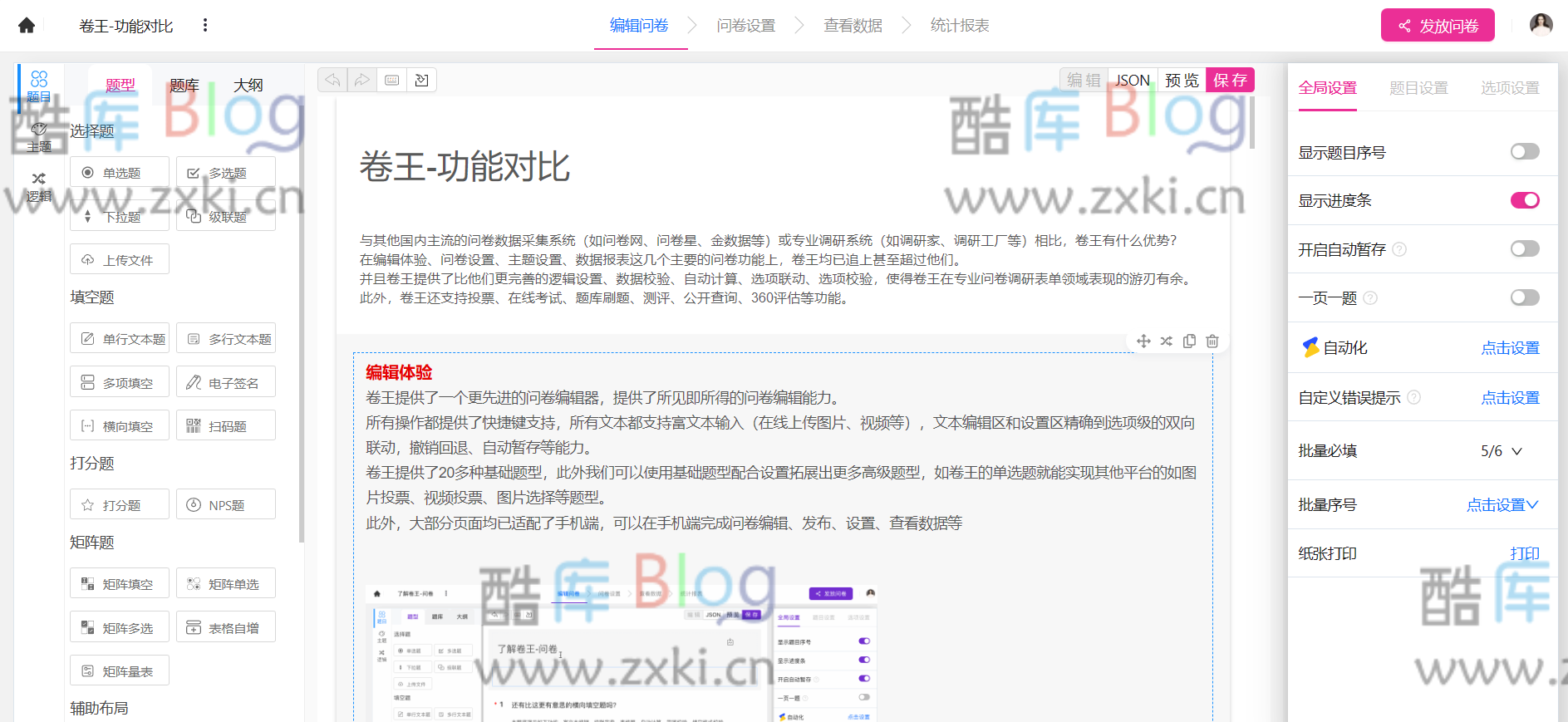Add an NPS题 question
The width and height of the screenshot is (1568, 722).
[x=226, y=505]
